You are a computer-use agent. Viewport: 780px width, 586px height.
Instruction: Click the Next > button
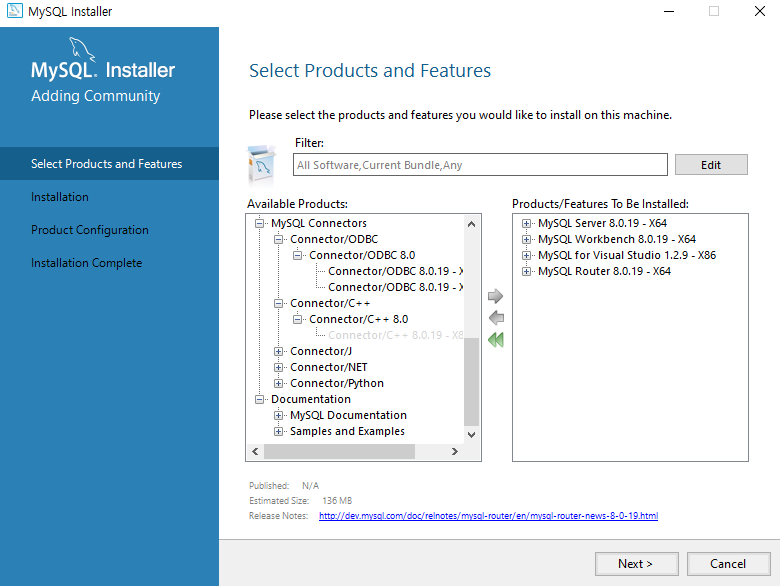tap(636, 564)
